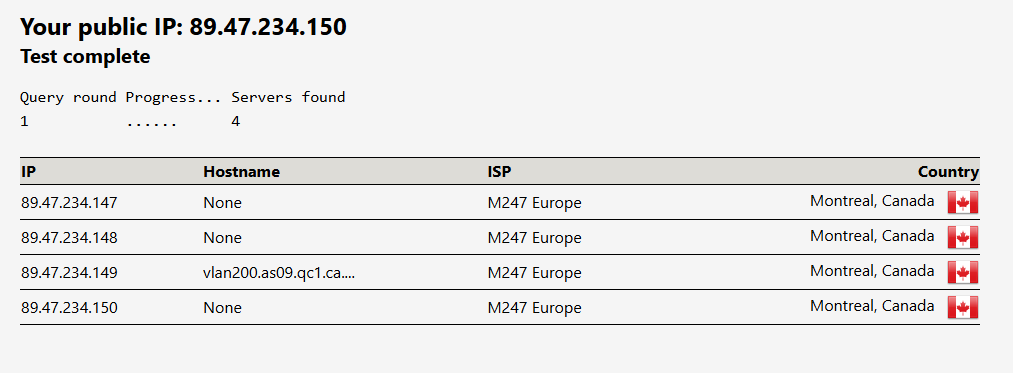The image size is (1013, 373).
Task: Click the vlan200.as09.qc1.ca hostname entry
Action: (x=279, y=273)
